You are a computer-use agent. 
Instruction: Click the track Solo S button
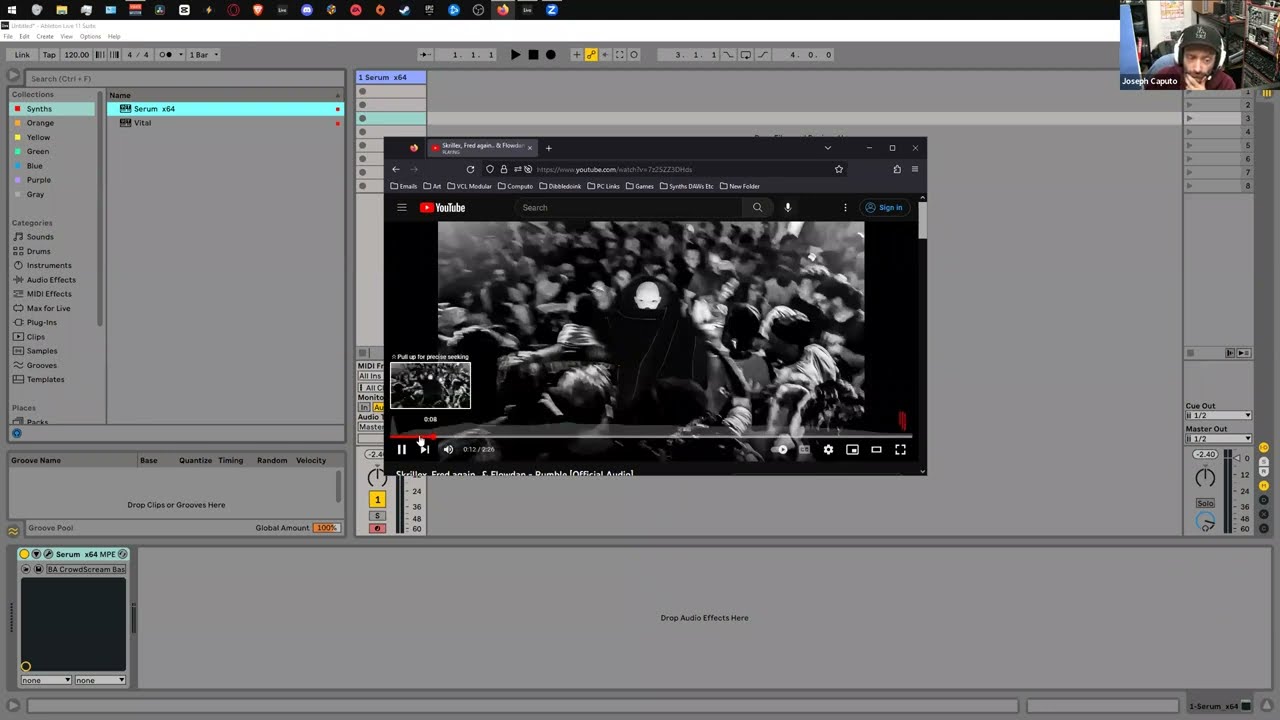[377, 516]
